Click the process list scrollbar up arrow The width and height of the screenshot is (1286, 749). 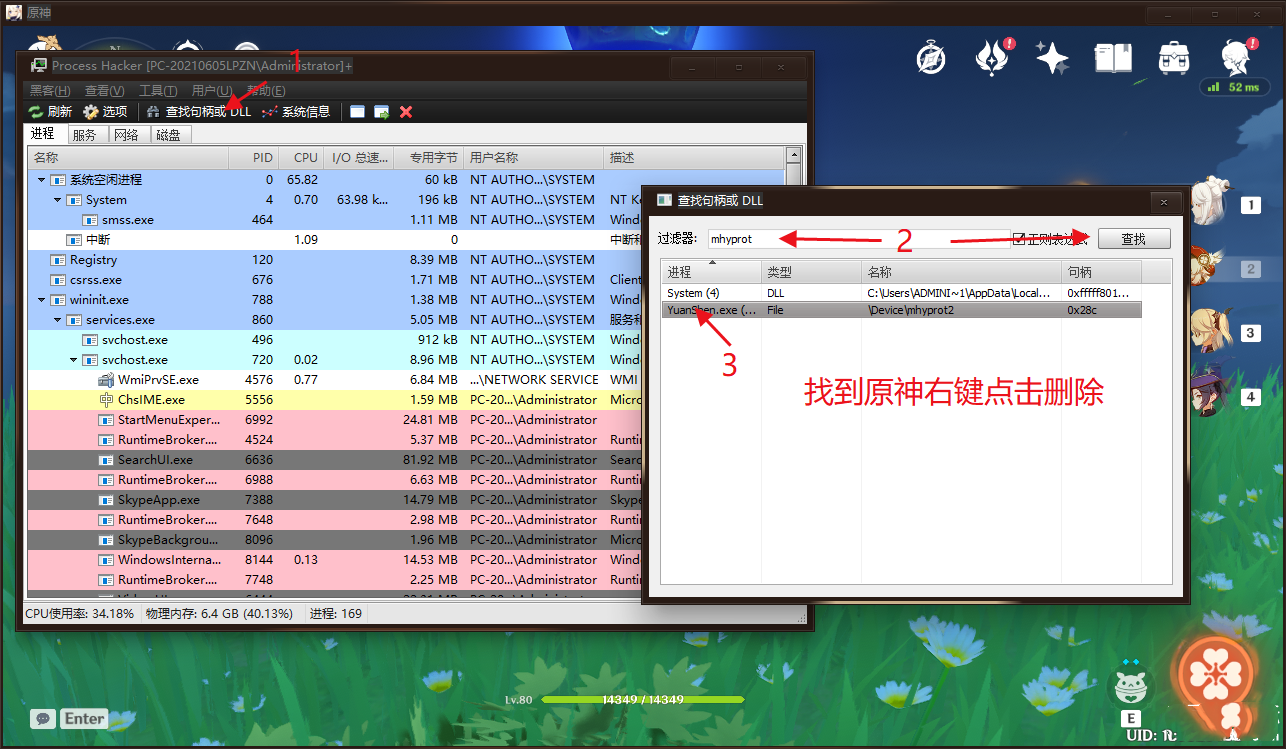[794, 155]
